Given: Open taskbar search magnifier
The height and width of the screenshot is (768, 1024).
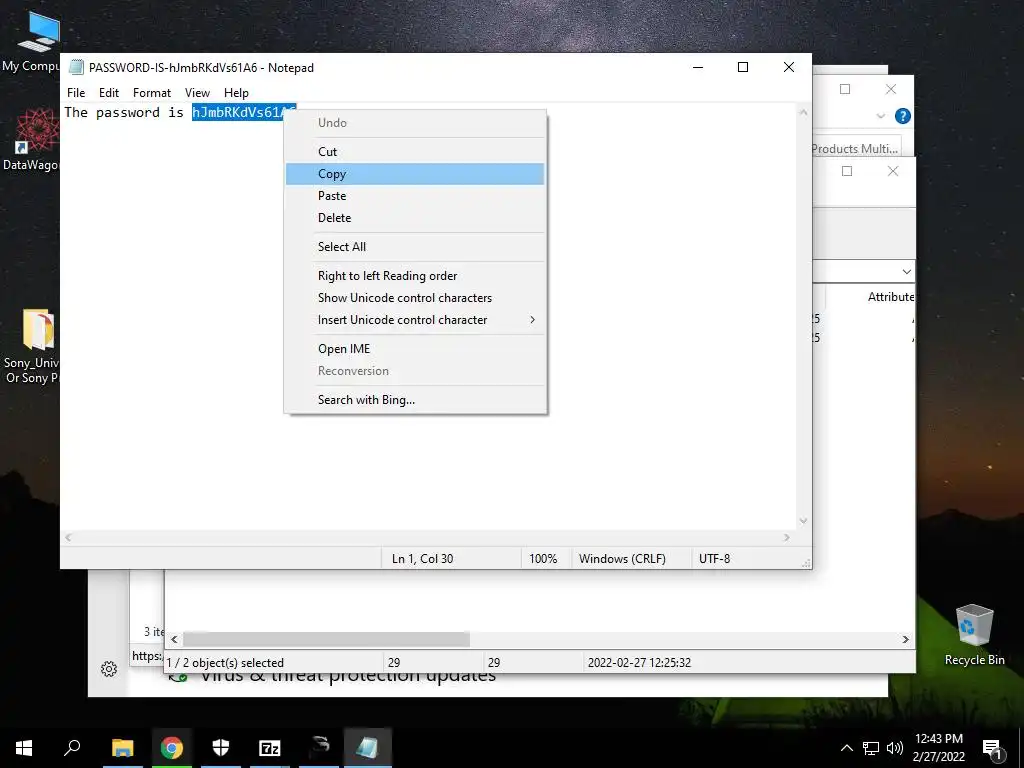Looking at the screenshot, I should 72,747.
